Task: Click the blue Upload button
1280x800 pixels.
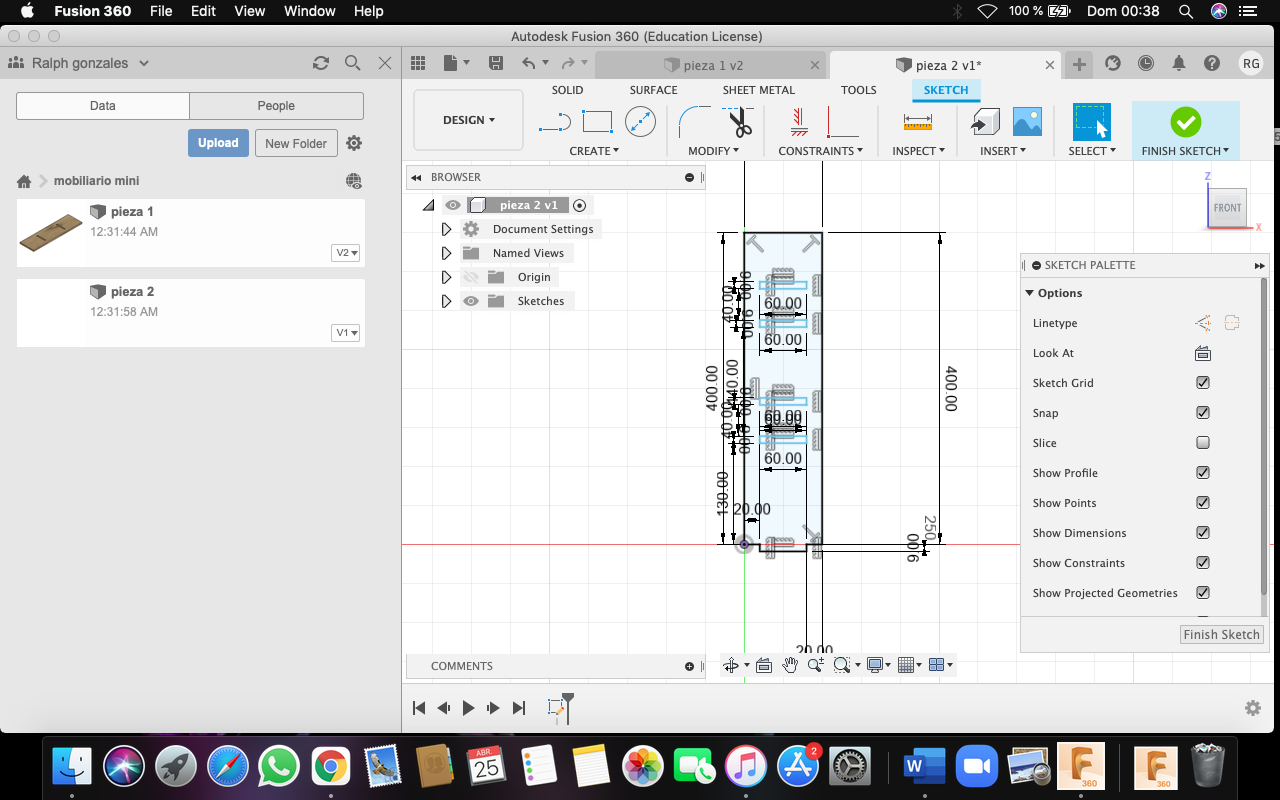Action: pyautogui.click(x=218, y=143)
